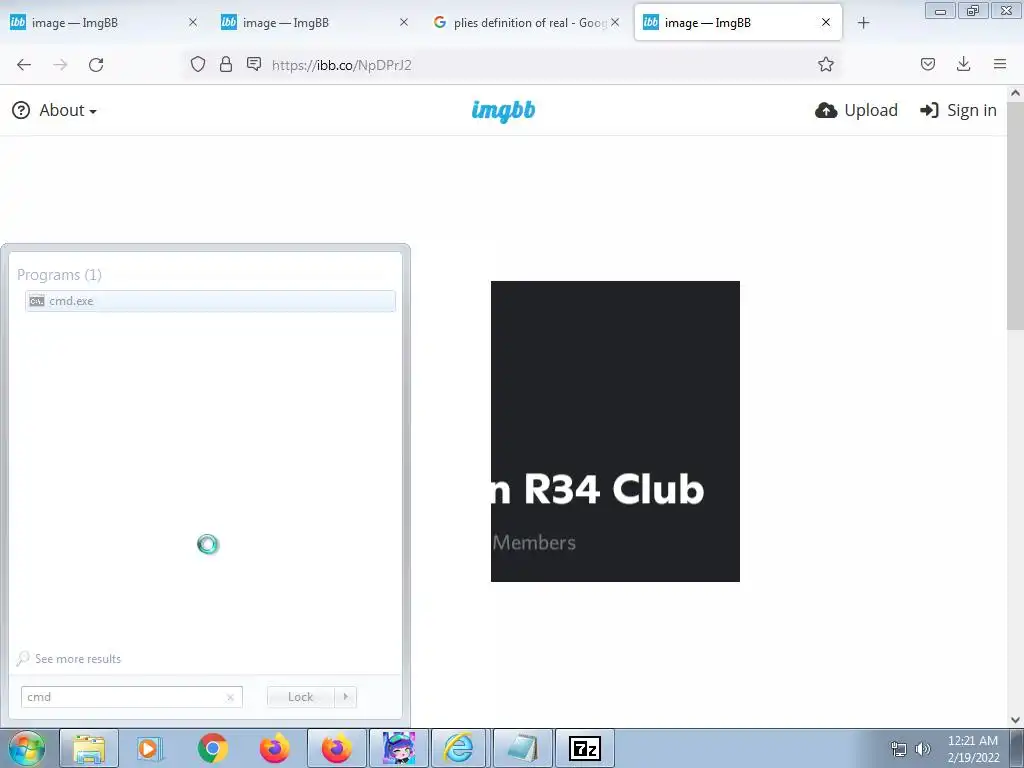The image size is (1024, 768).
Task: Click the page vertical scrollbar thumb
Action: point(1016,216)
